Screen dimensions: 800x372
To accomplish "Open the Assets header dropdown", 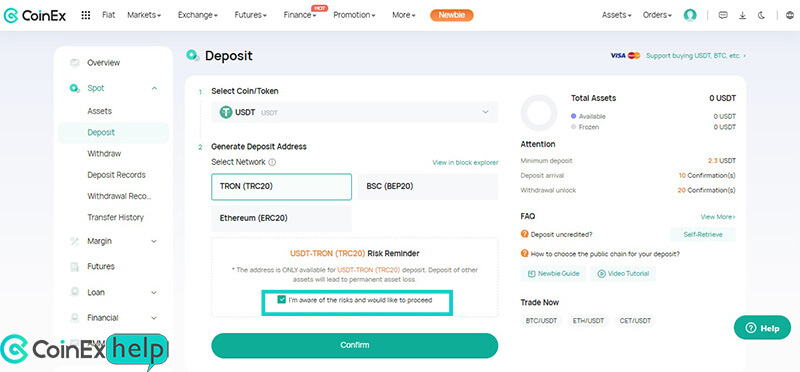I will coord(617,15).
